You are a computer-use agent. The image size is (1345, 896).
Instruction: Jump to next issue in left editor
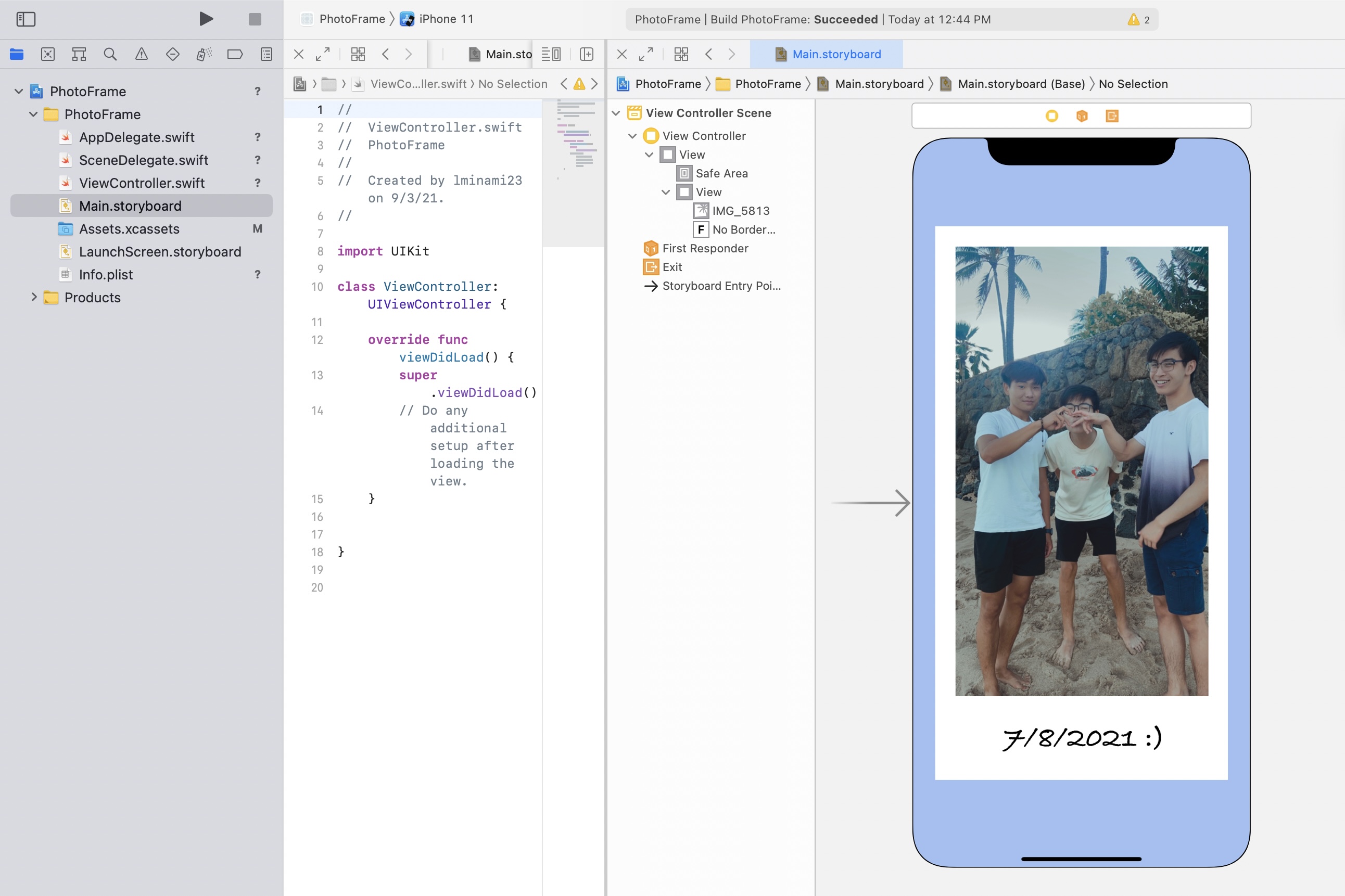click(594, 84)
